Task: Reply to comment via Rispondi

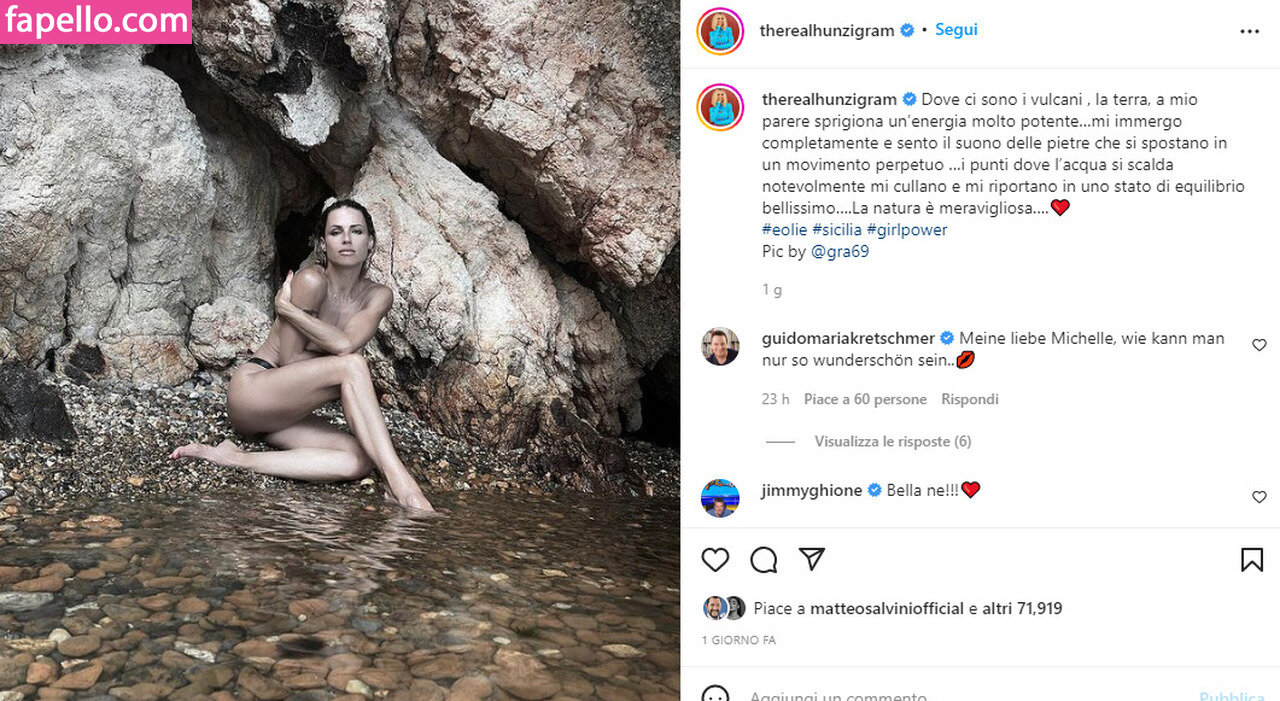Action: [970, 399]
